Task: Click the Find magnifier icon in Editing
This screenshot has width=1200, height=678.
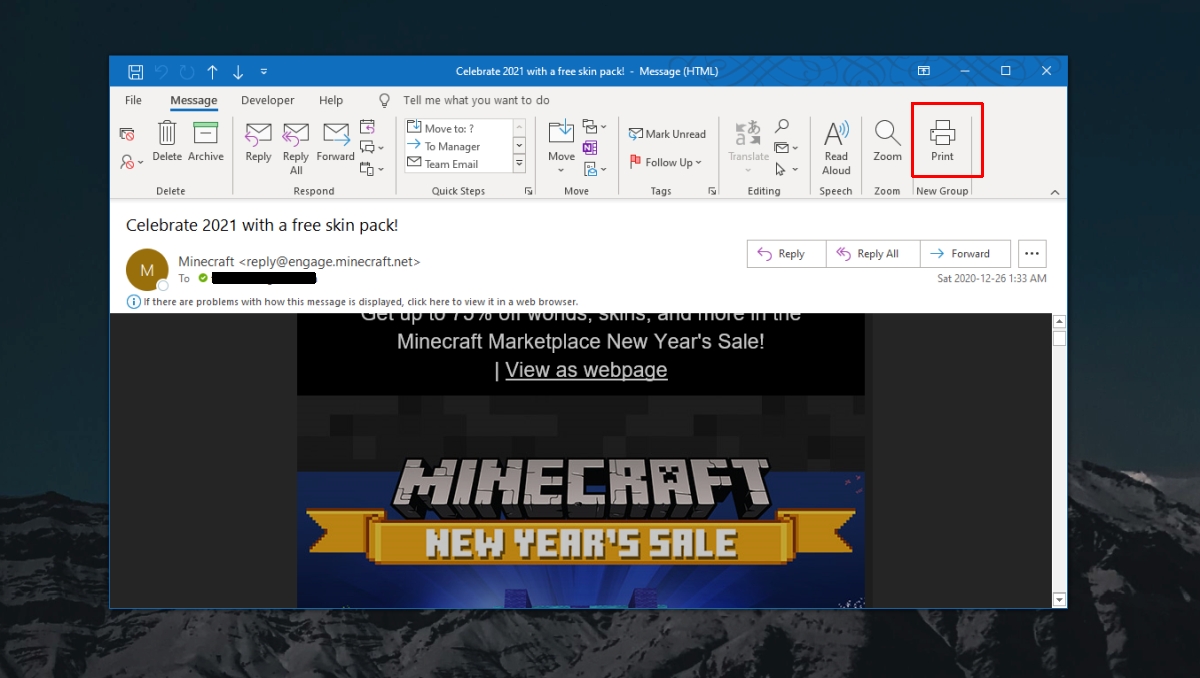Action: (x=782, y=126)
